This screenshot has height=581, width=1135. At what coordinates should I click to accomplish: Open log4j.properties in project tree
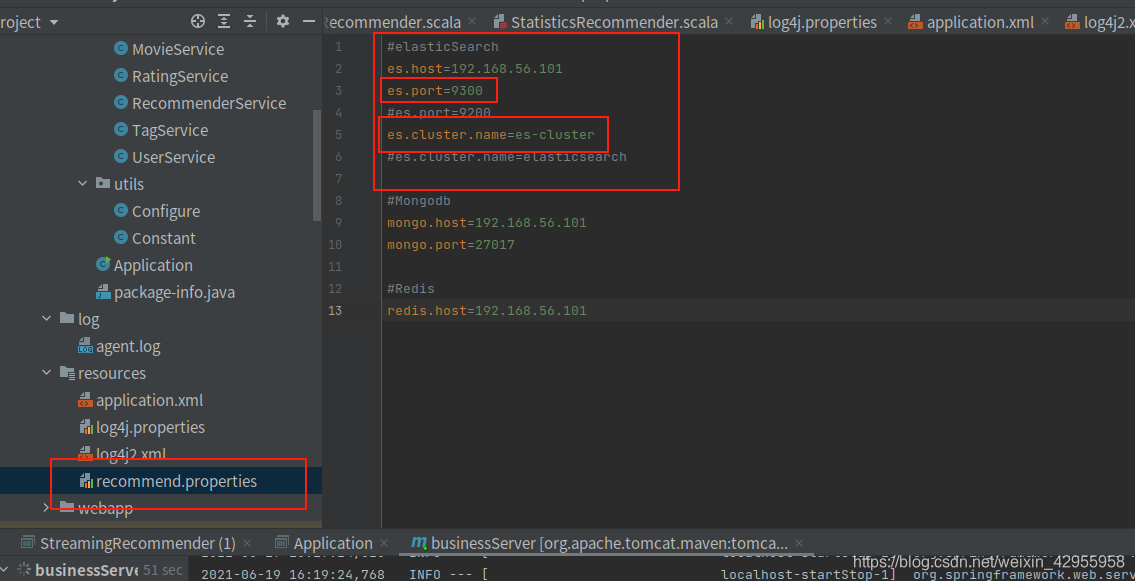click(150, 428)
